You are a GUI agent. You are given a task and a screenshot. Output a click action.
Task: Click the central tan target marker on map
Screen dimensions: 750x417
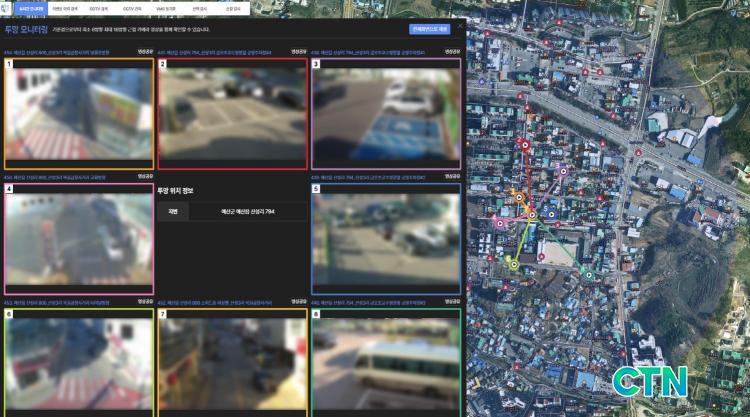click(532, 215)
